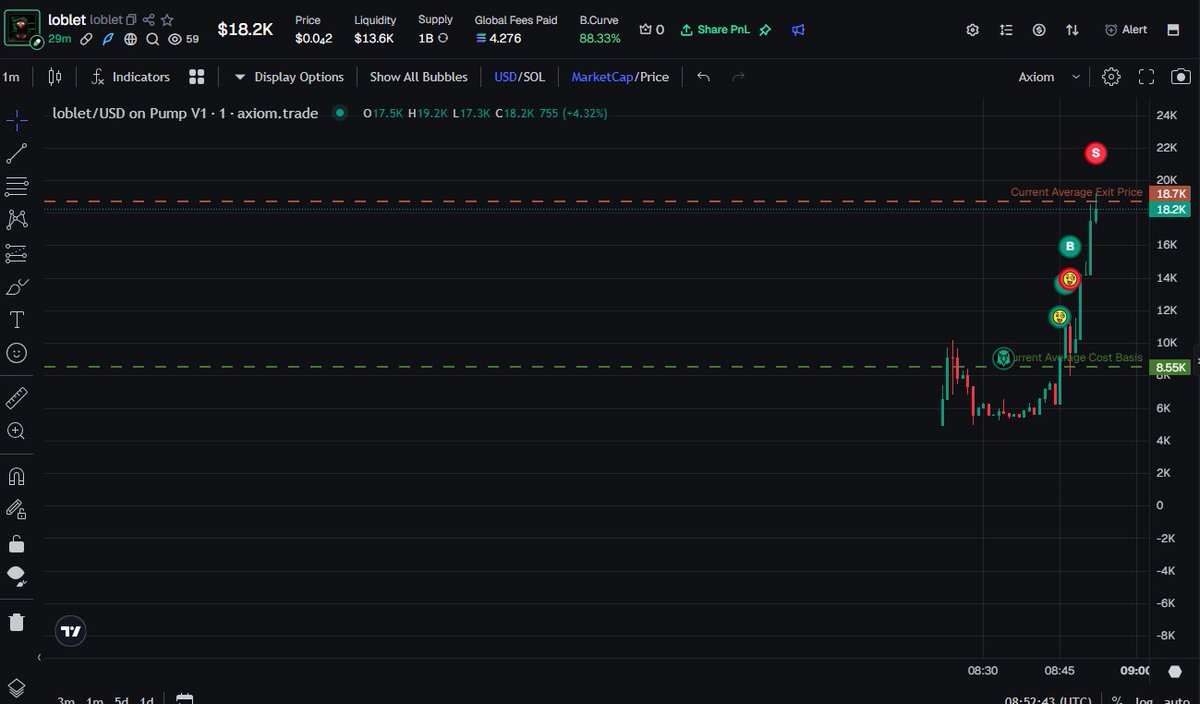Refresh the supply value
Image resolution: width=1200 pixels, height=704 pixels.
[443, 38]
